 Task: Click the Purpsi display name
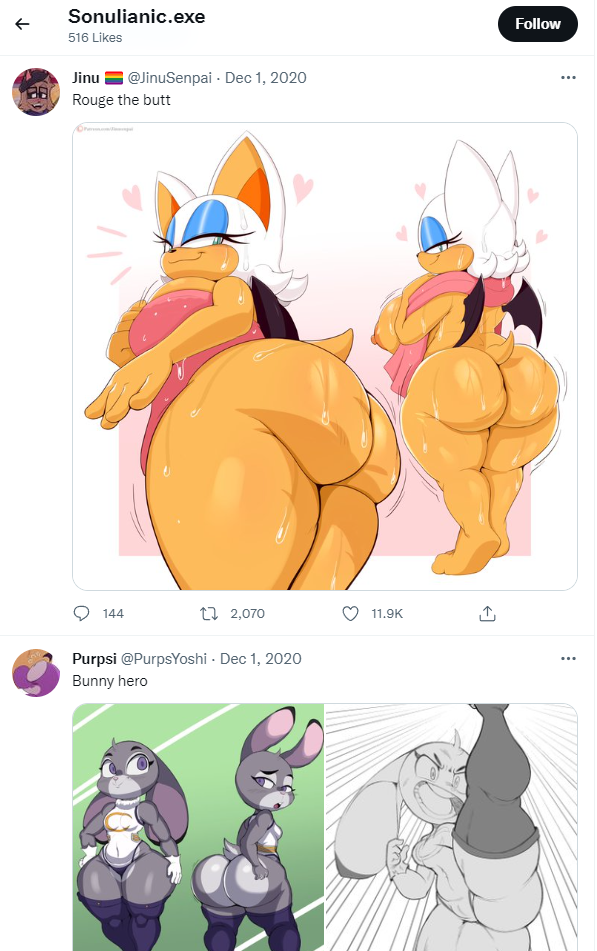pos(94,659)
